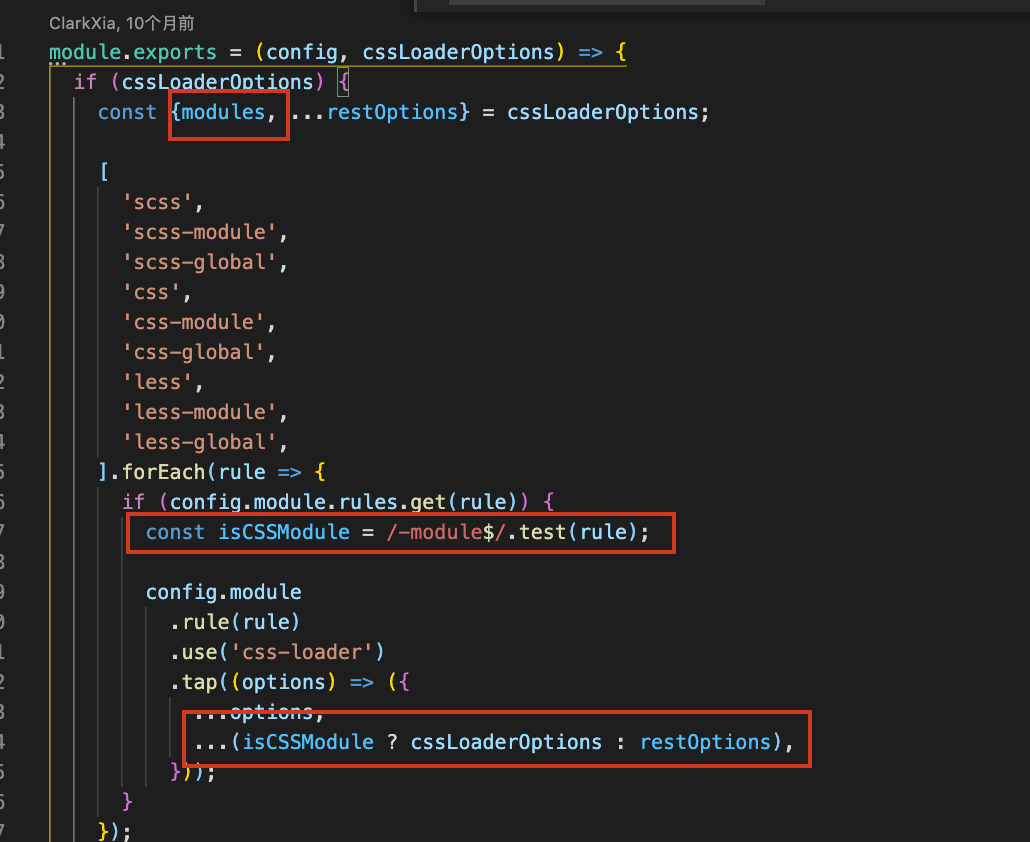
Task: Click the 'scss-module' string entry
Action: [x=200, y=233]
